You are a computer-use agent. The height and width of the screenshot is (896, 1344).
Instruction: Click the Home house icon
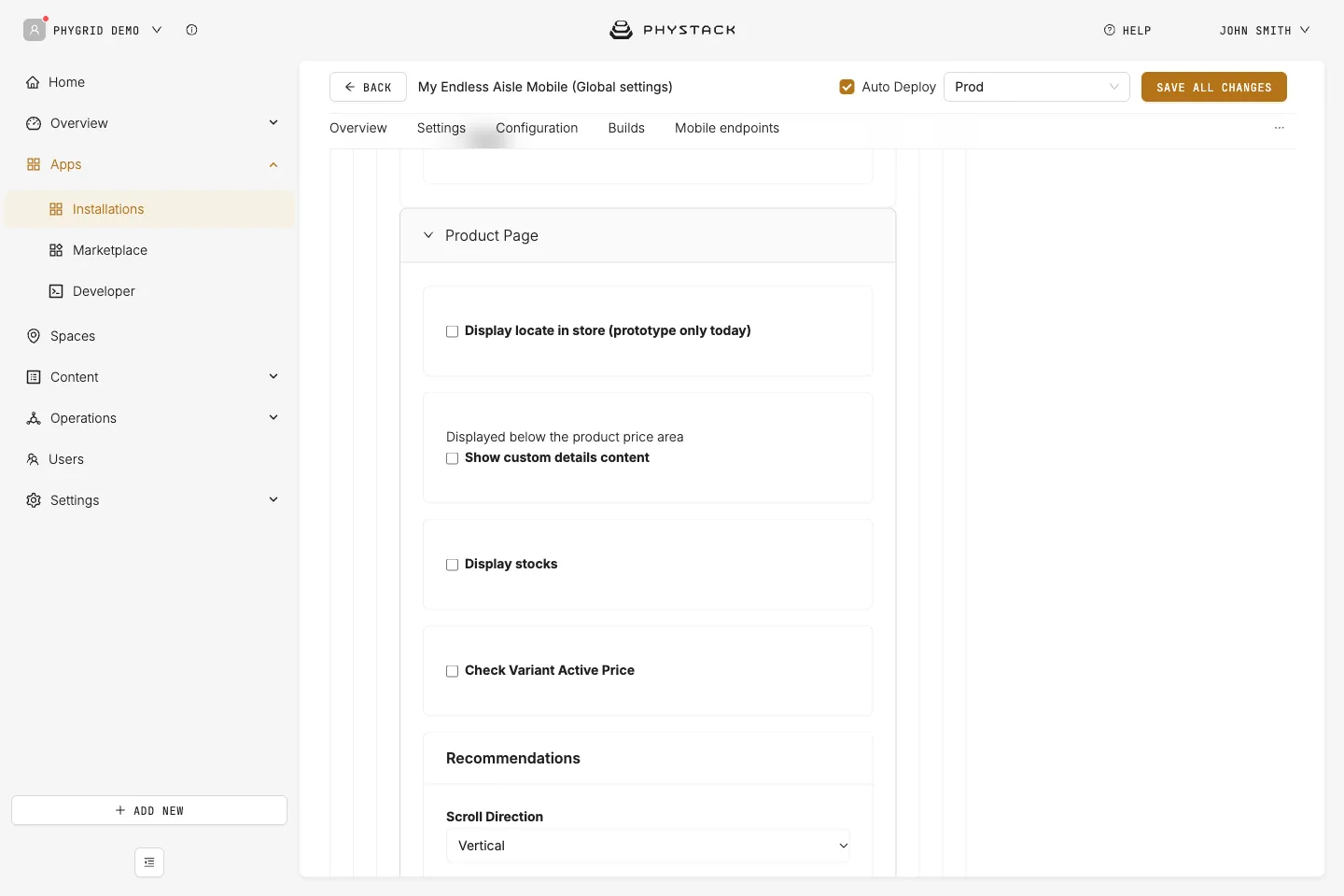point(33,82)
